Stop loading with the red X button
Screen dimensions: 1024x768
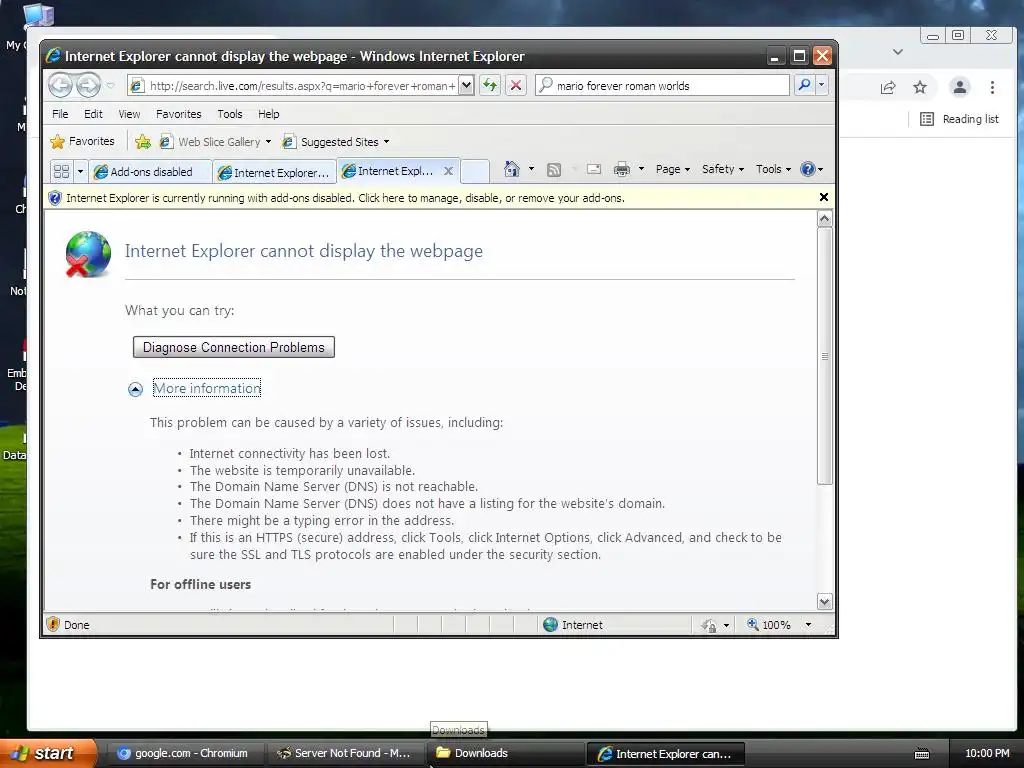pos(516,86)
